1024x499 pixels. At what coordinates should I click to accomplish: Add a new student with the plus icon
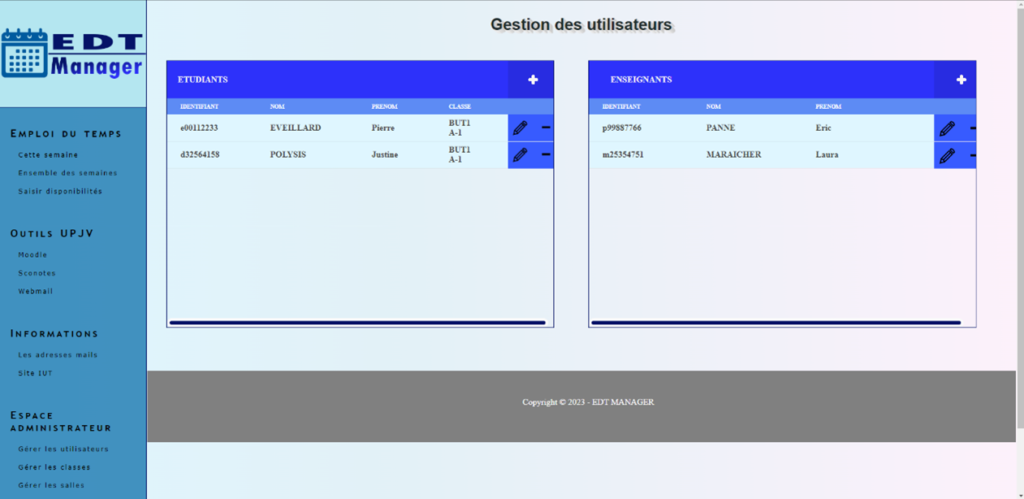click(x=533, y=80)
